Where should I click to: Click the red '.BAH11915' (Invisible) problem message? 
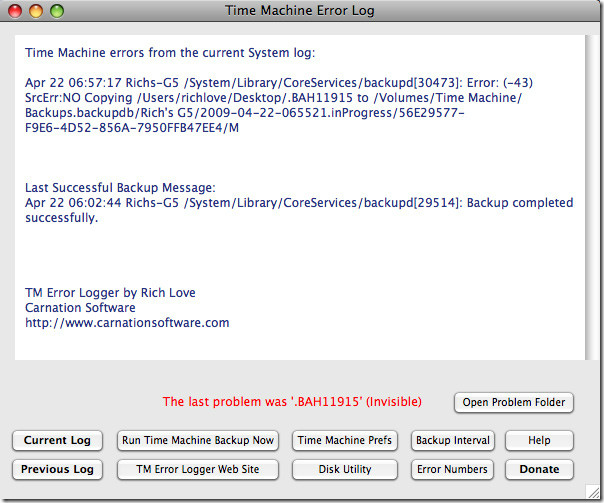pos(292,402)
